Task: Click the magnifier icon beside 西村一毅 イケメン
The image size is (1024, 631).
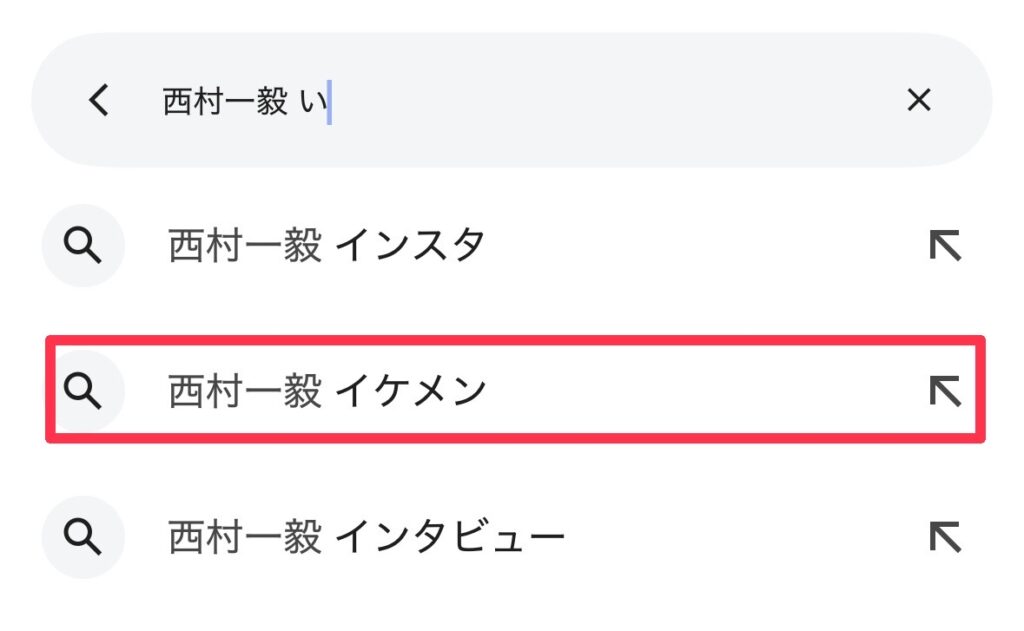Action: pyautogui.click(x=83, y=391)
